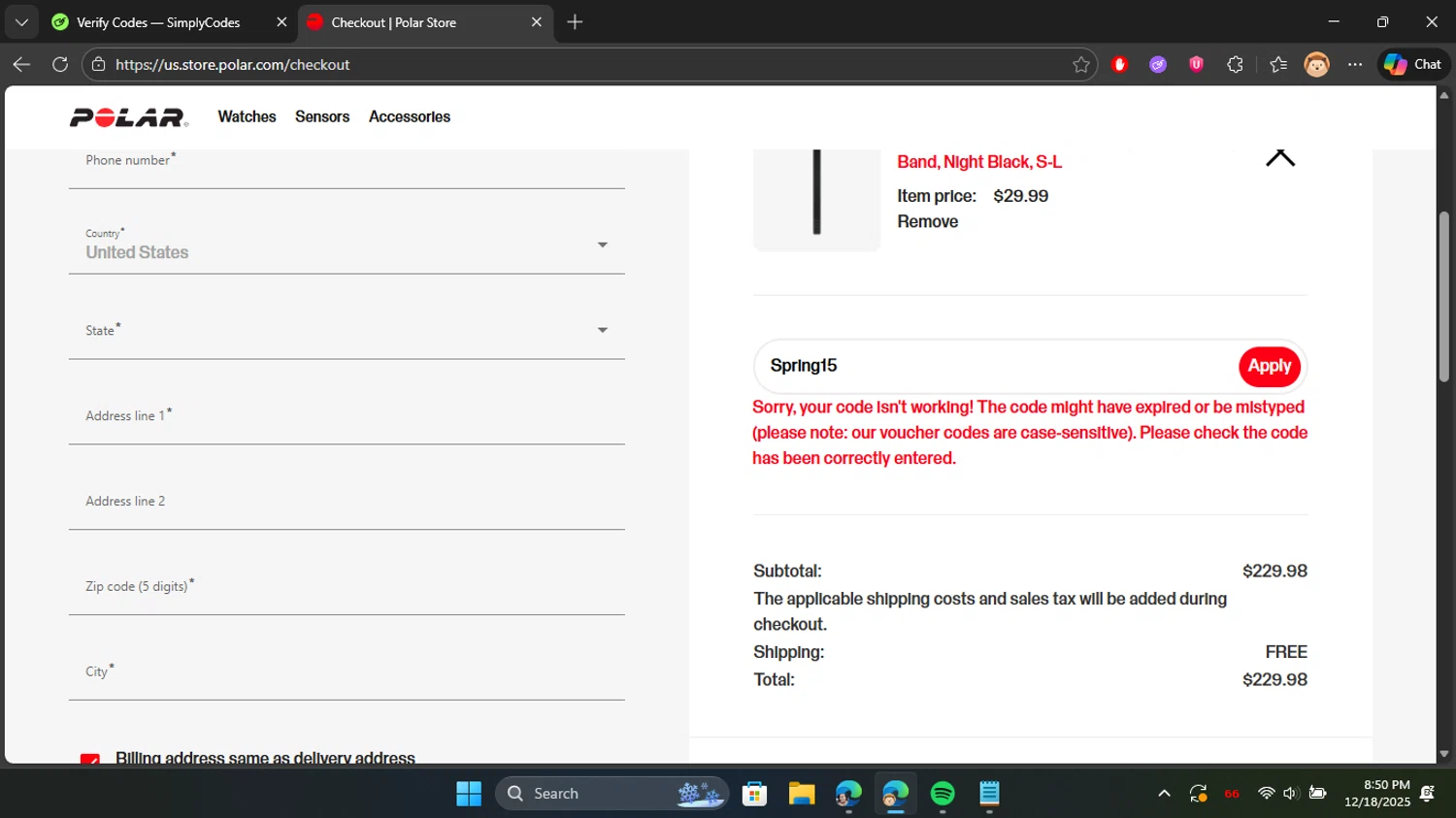The height and width of the screenshot is (818, 1456).
Task: Open the purple round extension icon
Action: click(x=1158, y=64)
